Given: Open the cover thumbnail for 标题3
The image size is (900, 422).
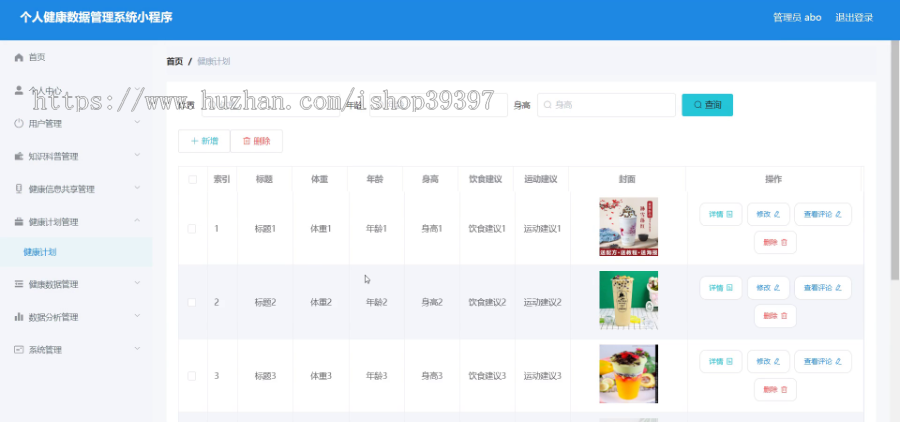Looking at the screenshot, I should click(629, 374).
